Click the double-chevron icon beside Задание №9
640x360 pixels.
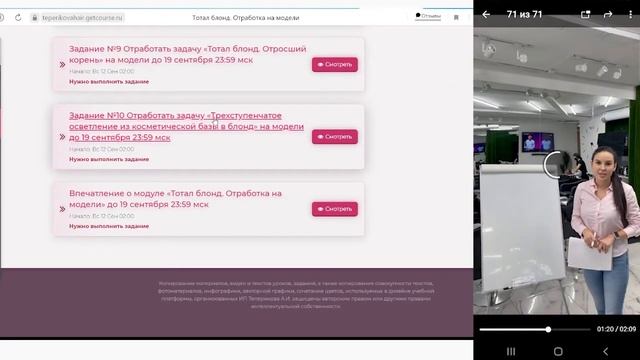coord(62,64)
